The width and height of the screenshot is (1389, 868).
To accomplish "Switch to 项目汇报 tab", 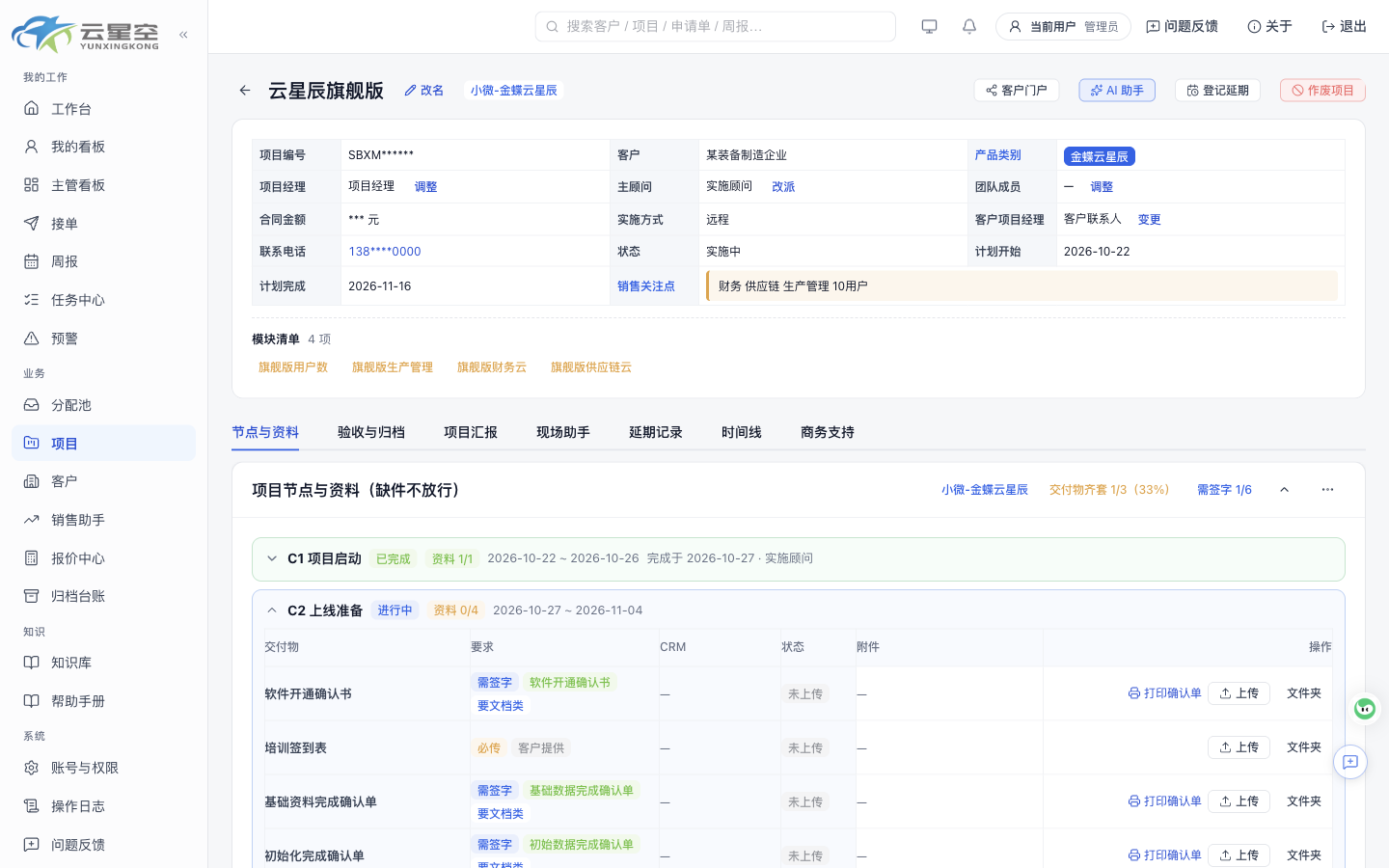I will tap(471, 432).
